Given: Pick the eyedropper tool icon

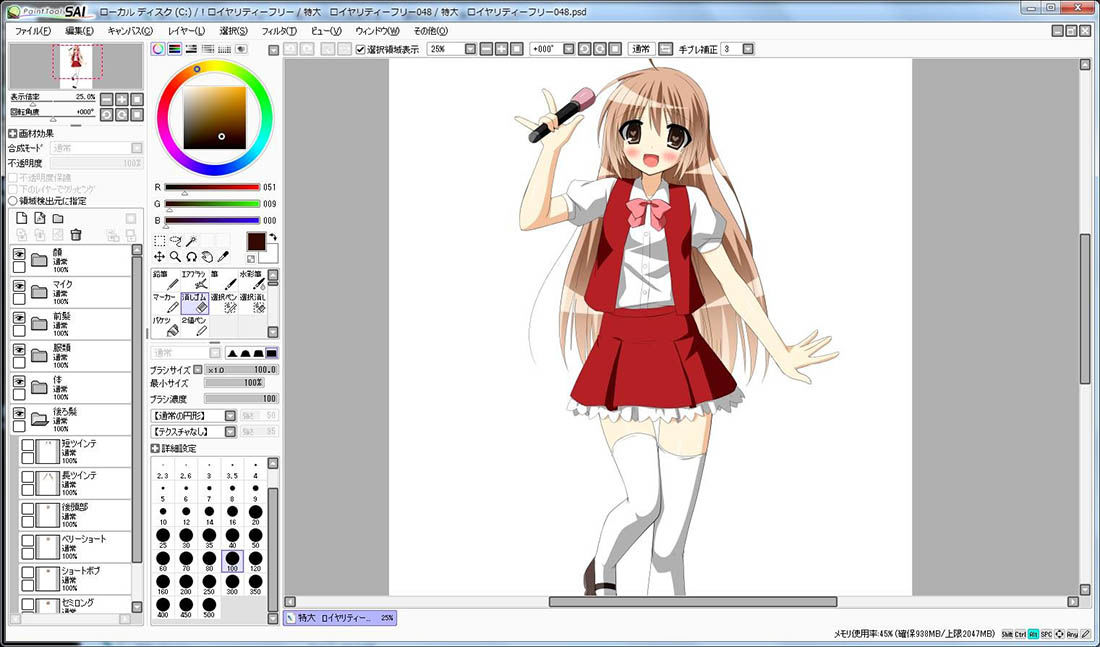Looking at the screenshot, I should point(223,257).
